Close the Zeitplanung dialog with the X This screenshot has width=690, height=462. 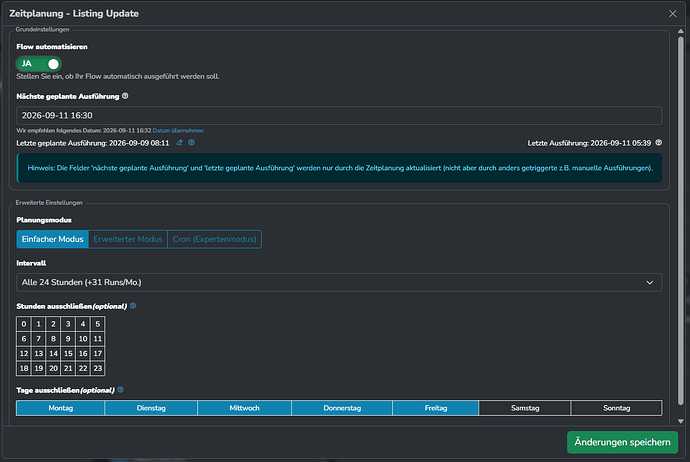672,14
